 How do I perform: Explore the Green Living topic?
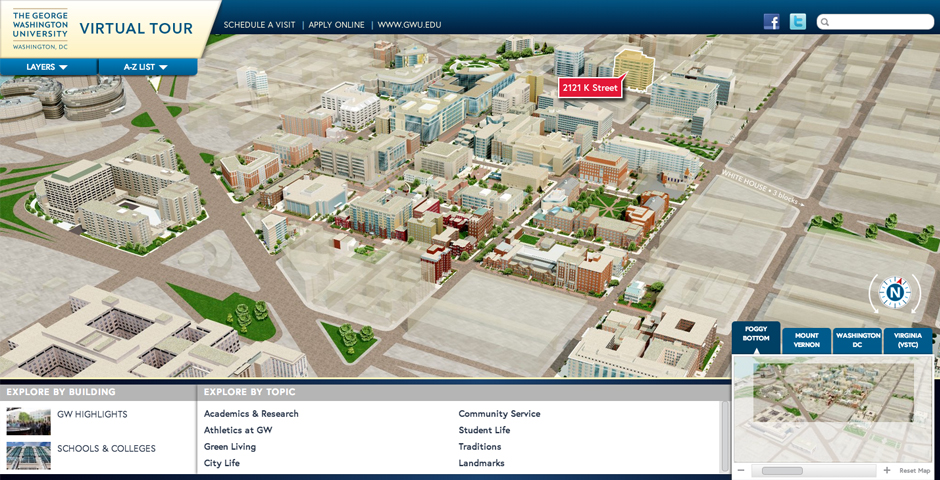[x=230, y=446]
